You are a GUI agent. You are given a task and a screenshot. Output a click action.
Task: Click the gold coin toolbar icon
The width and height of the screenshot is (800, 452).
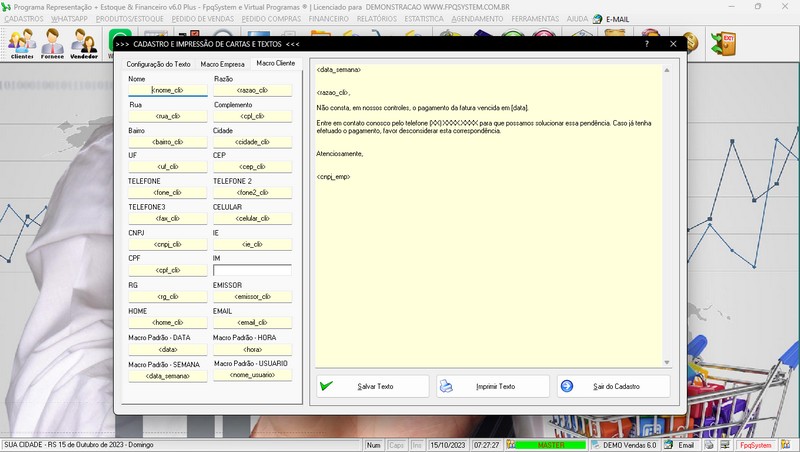(692, 43)
